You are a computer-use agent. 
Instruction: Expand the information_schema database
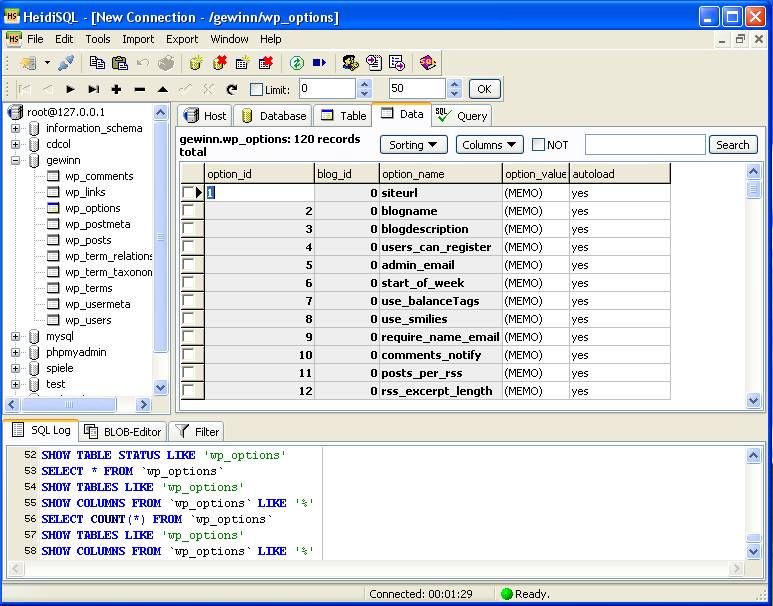(15, 129)
